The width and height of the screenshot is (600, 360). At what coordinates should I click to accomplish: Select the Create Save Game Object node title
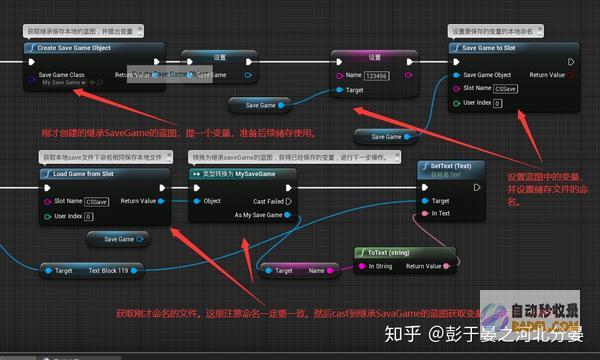point(74,48)
